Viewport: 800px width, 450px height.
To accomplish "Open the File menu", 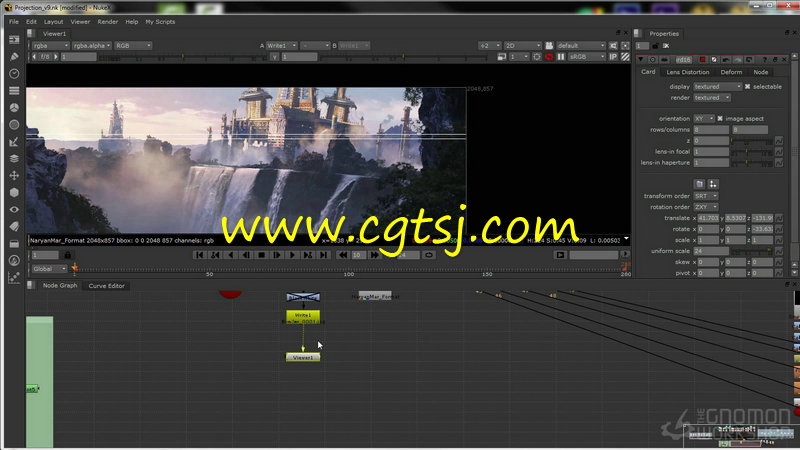I will click(x=14, y=22).
